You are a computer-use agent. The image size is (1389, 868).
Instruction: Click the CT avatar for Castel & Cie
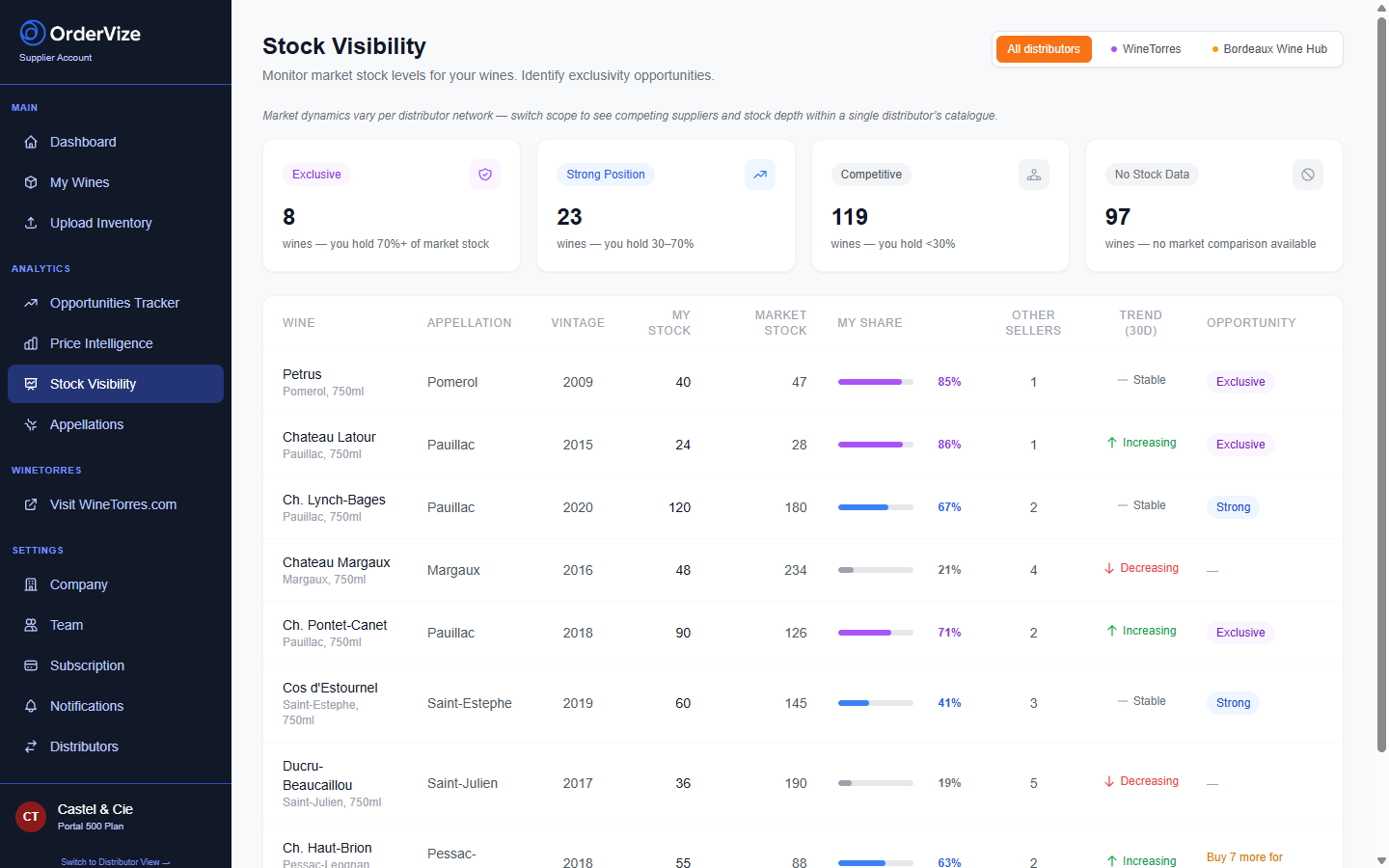pyautogui.click(x=31, y=817)
